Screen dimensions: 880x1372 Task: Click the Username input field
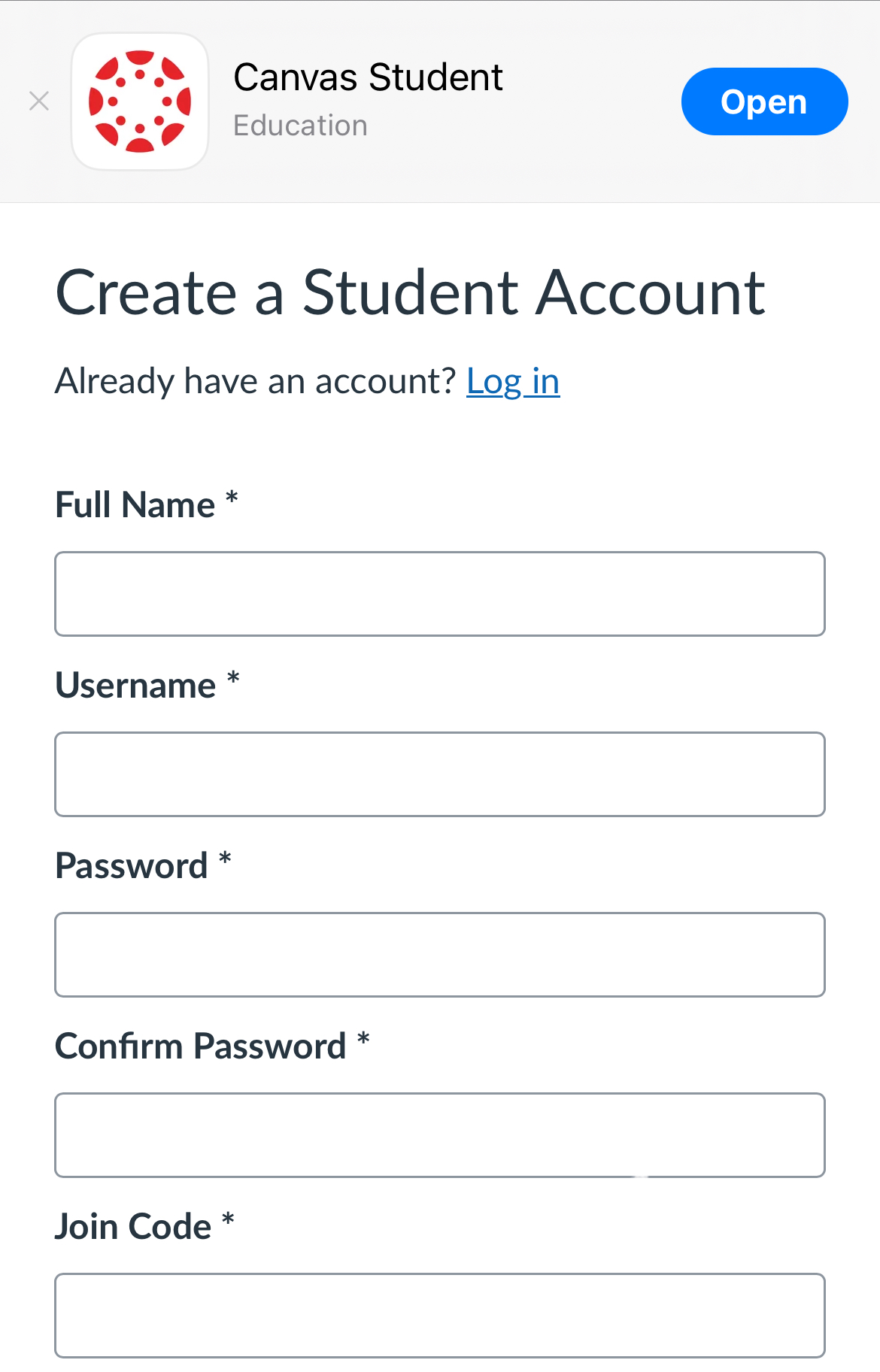[439, 774]
